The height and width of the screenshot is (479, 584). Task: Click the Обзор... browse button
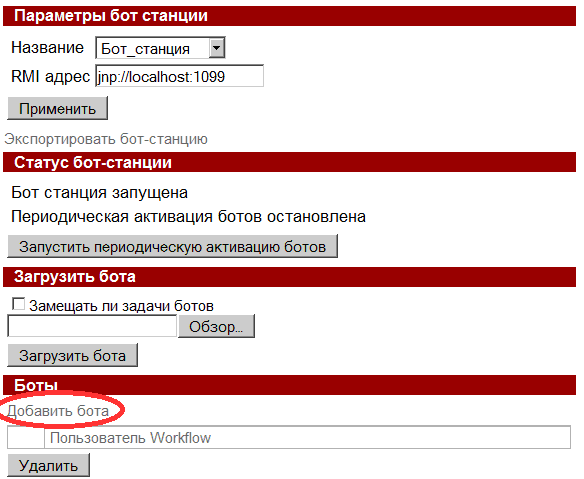(216, 326)
